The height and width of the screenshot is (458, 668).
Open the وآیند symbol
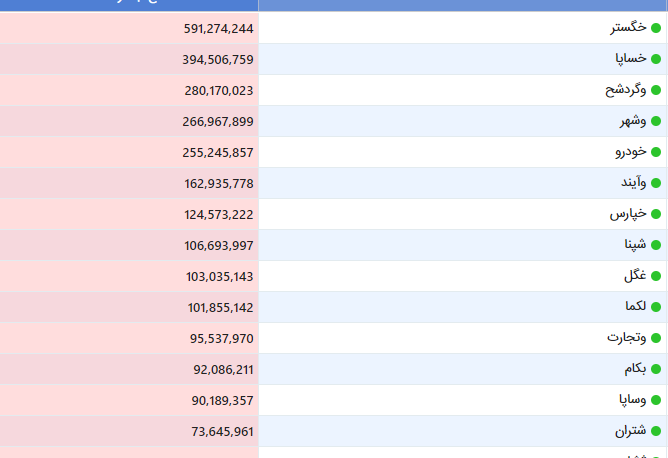click(634, 183)
